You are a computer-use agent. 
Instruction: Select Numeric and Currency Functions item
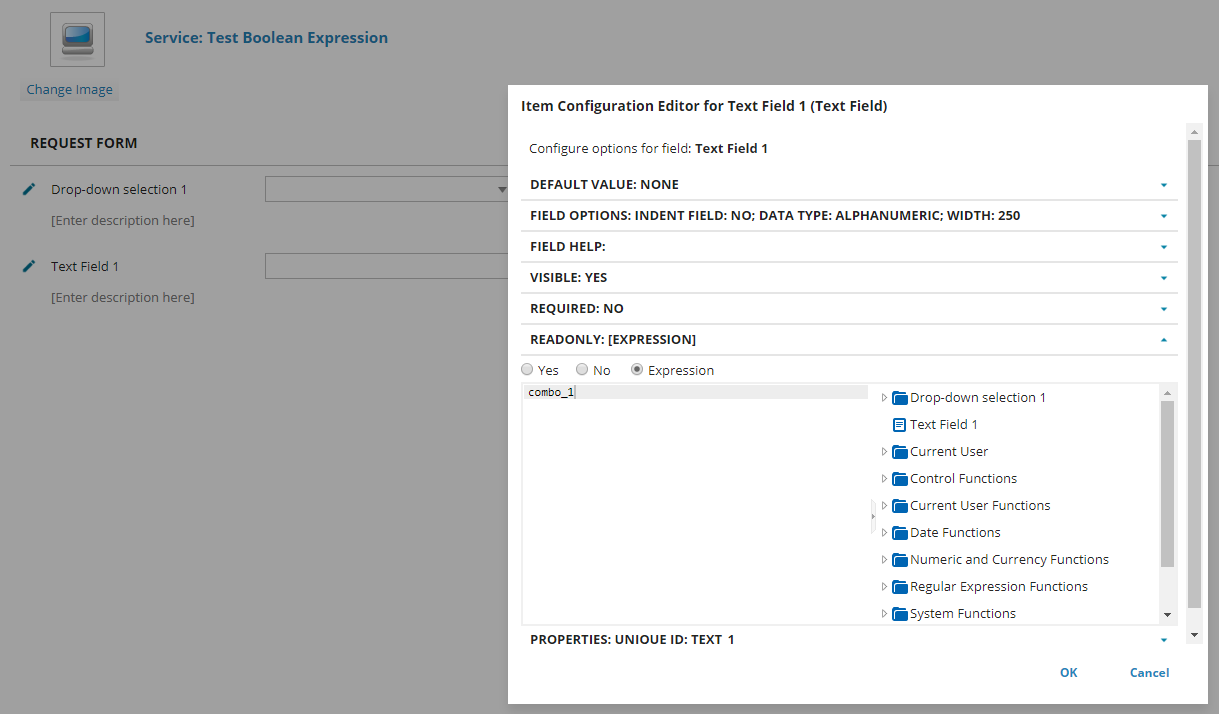(1008, 560)
